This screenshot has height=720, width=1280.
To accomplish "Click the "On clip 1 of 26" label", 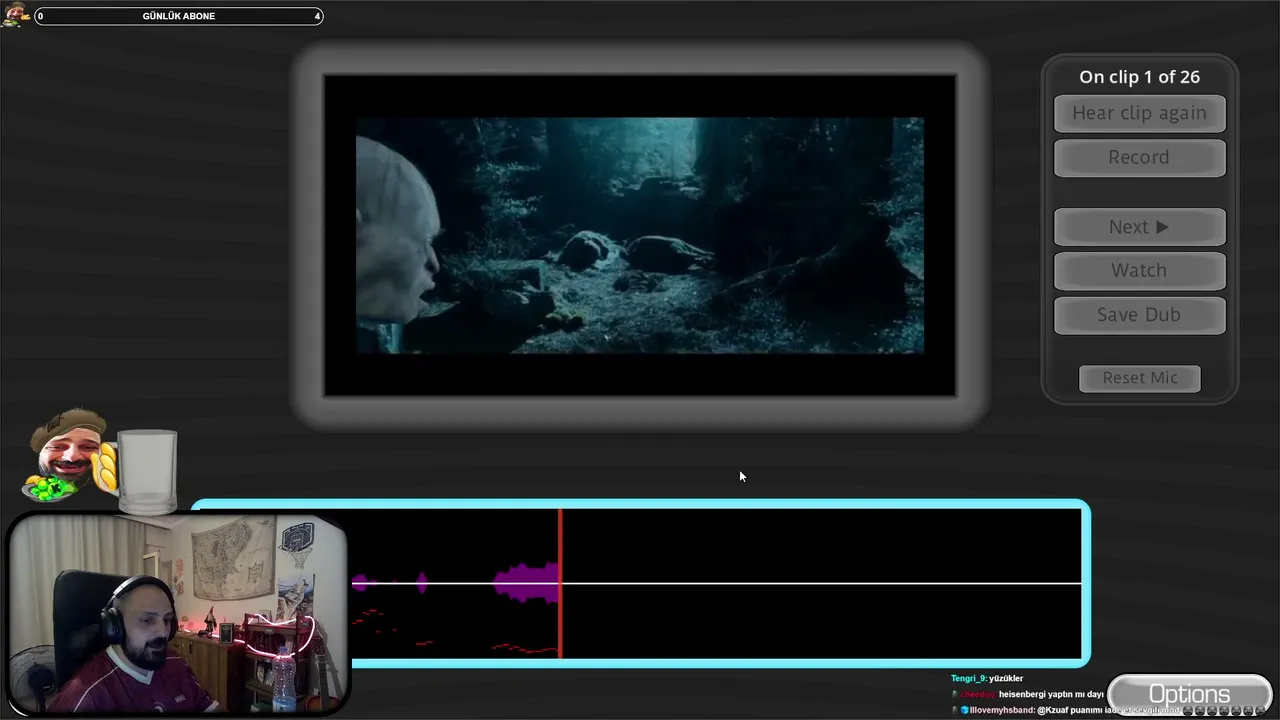I will [x=1139, y=77].
